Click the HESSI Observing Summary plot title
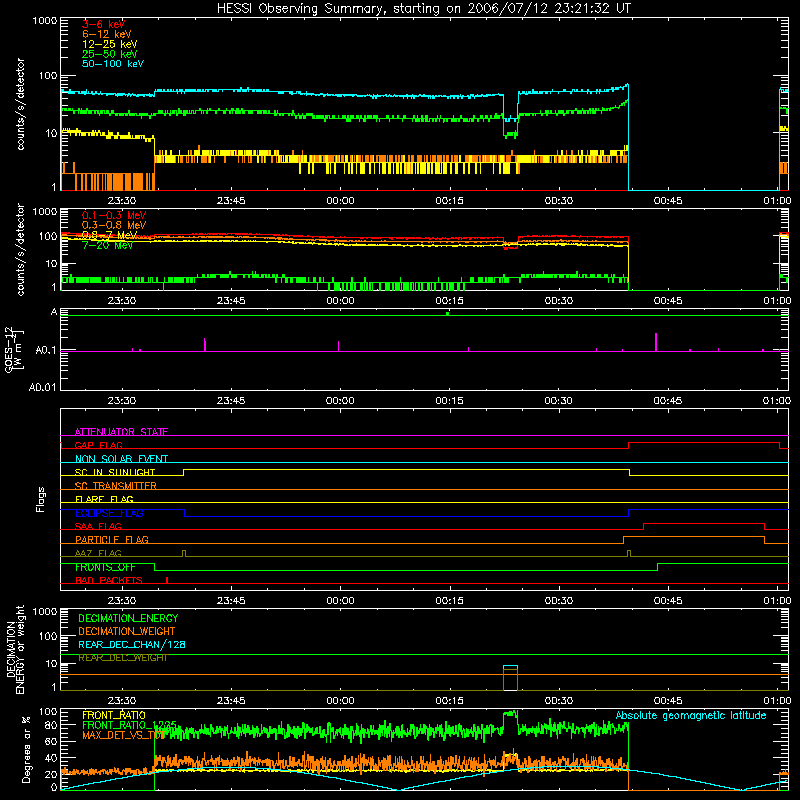 (424, 9)
